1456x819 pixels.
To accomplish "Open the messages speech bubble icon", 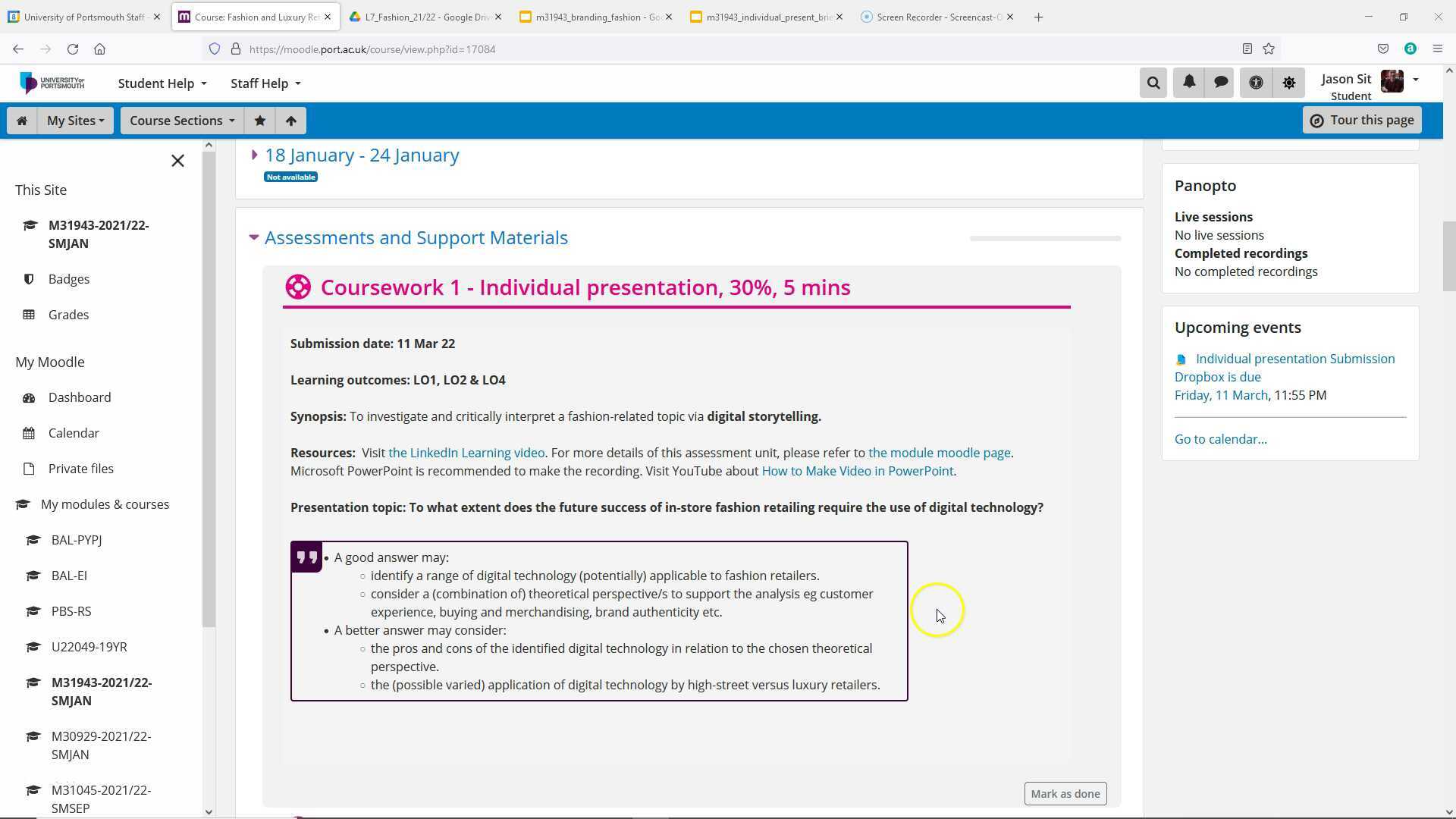I will (1220, 83).
